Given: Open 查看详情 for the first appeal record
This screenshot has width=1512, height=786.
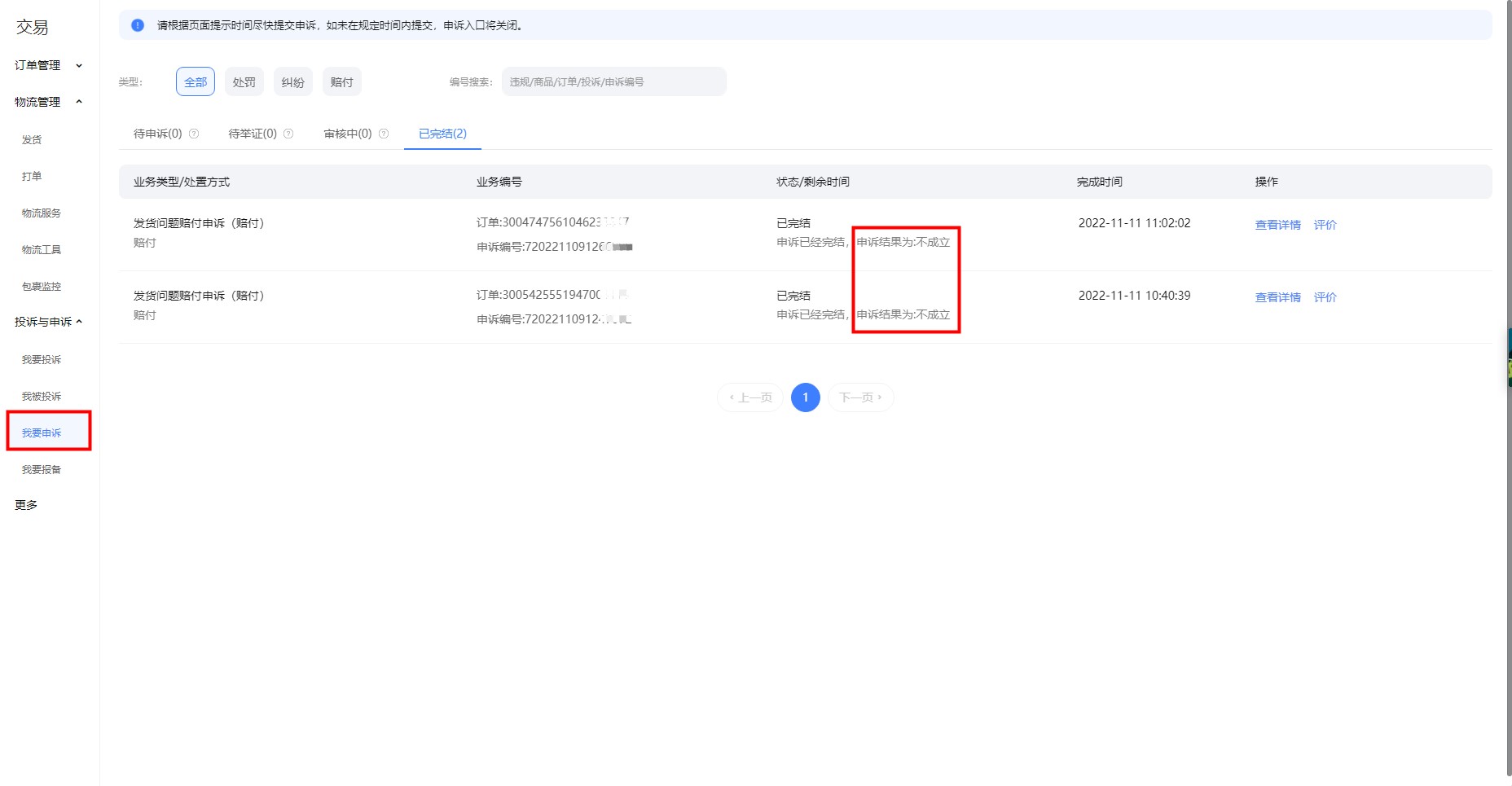Looking at the screenshot, I should click(x=1277, y=224).
